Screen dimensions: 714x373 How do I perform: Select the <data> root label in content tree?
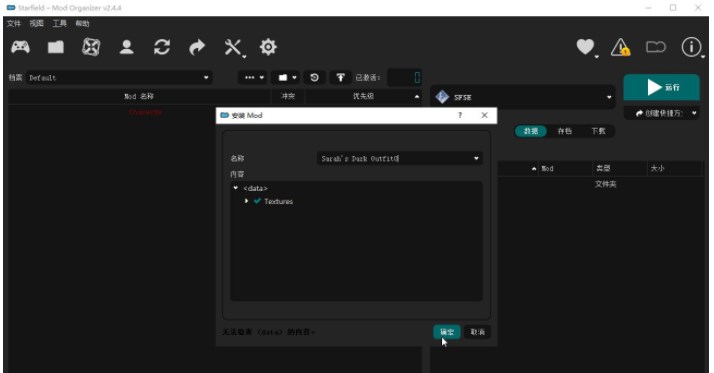tap(255, 188)
